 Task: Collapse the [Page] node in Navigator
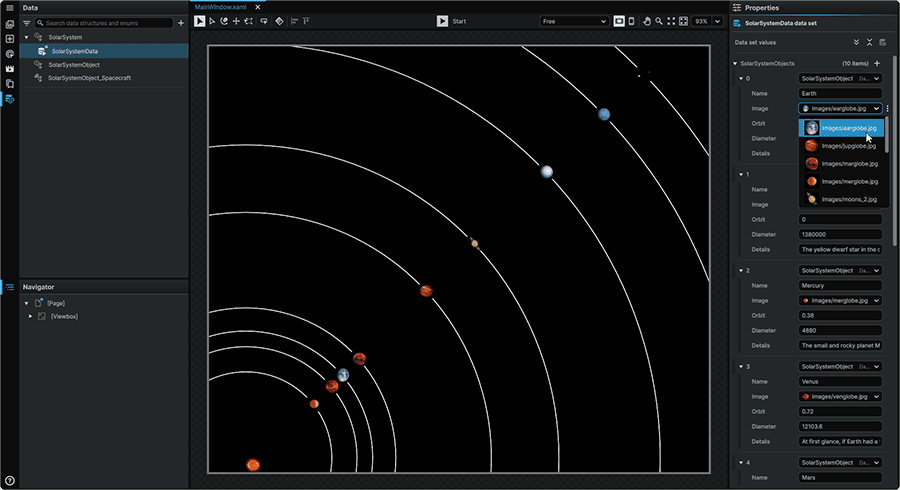(x=26, y=304)
